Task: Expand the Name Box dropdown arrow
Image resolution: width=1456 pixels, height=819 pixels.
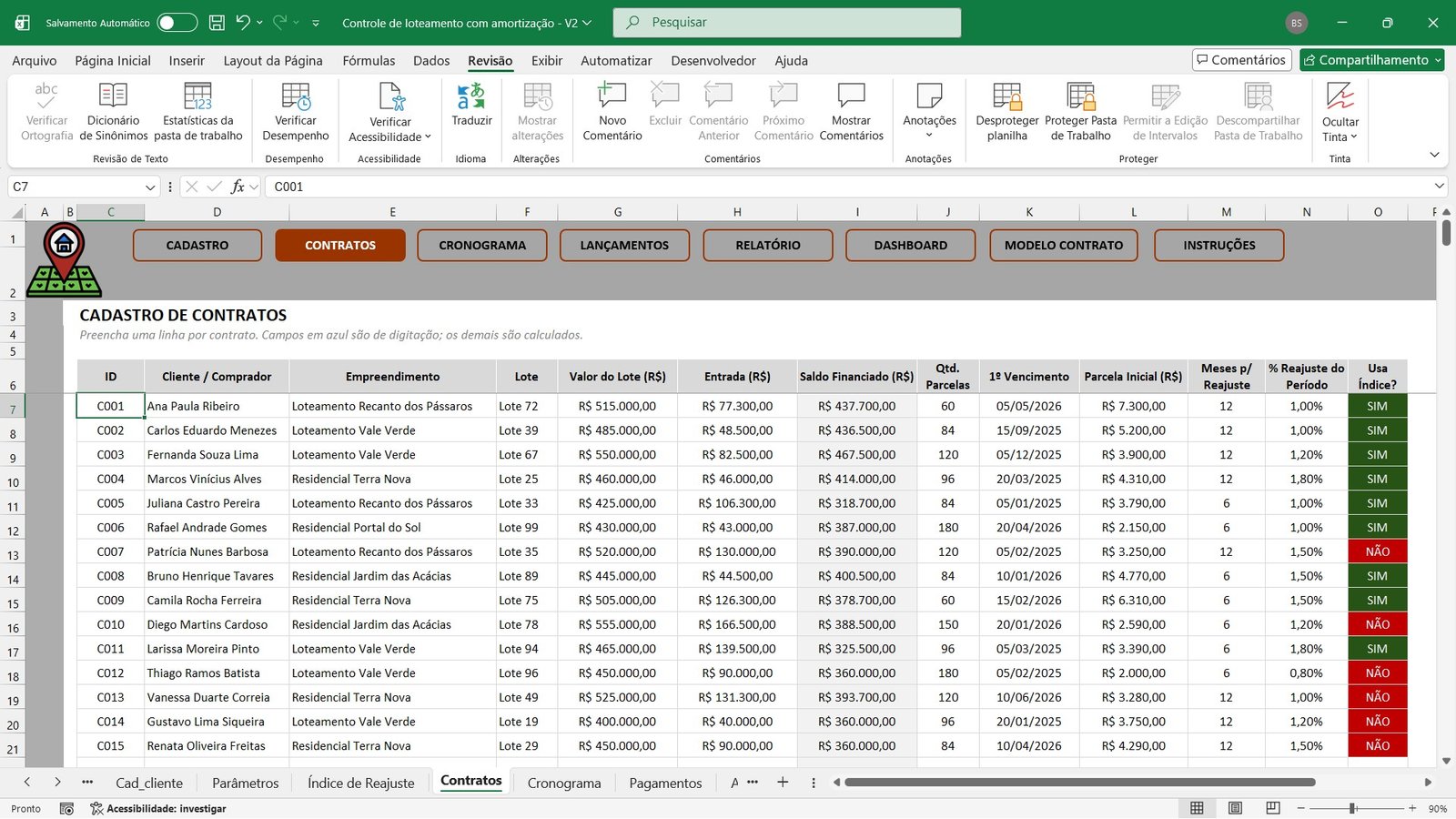Action: [150, 187]
